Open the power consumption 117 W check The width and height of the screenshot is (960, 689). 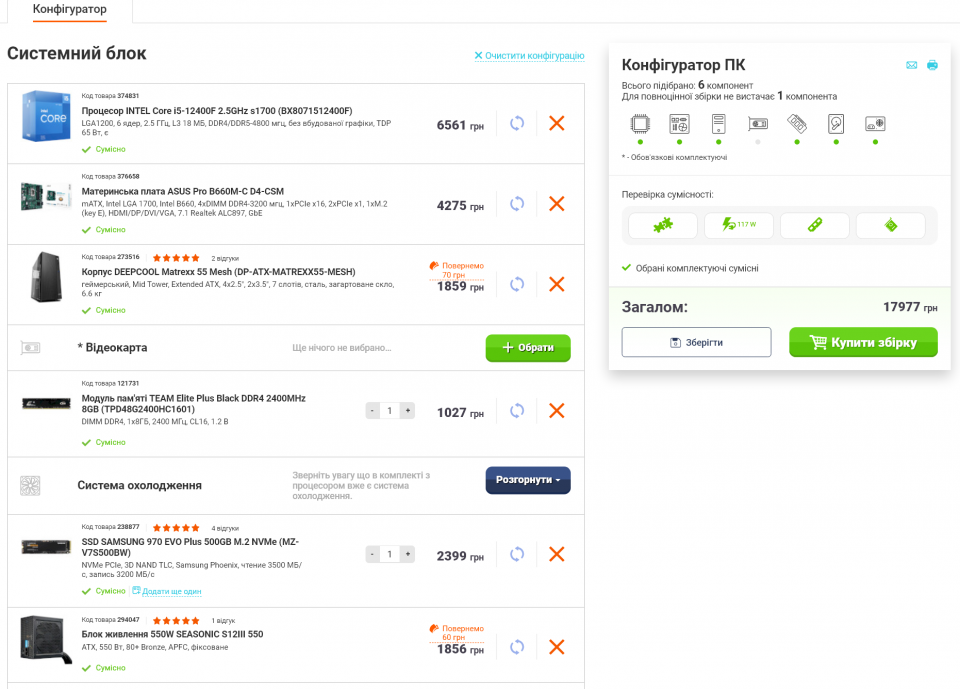[x=739, y=225]
